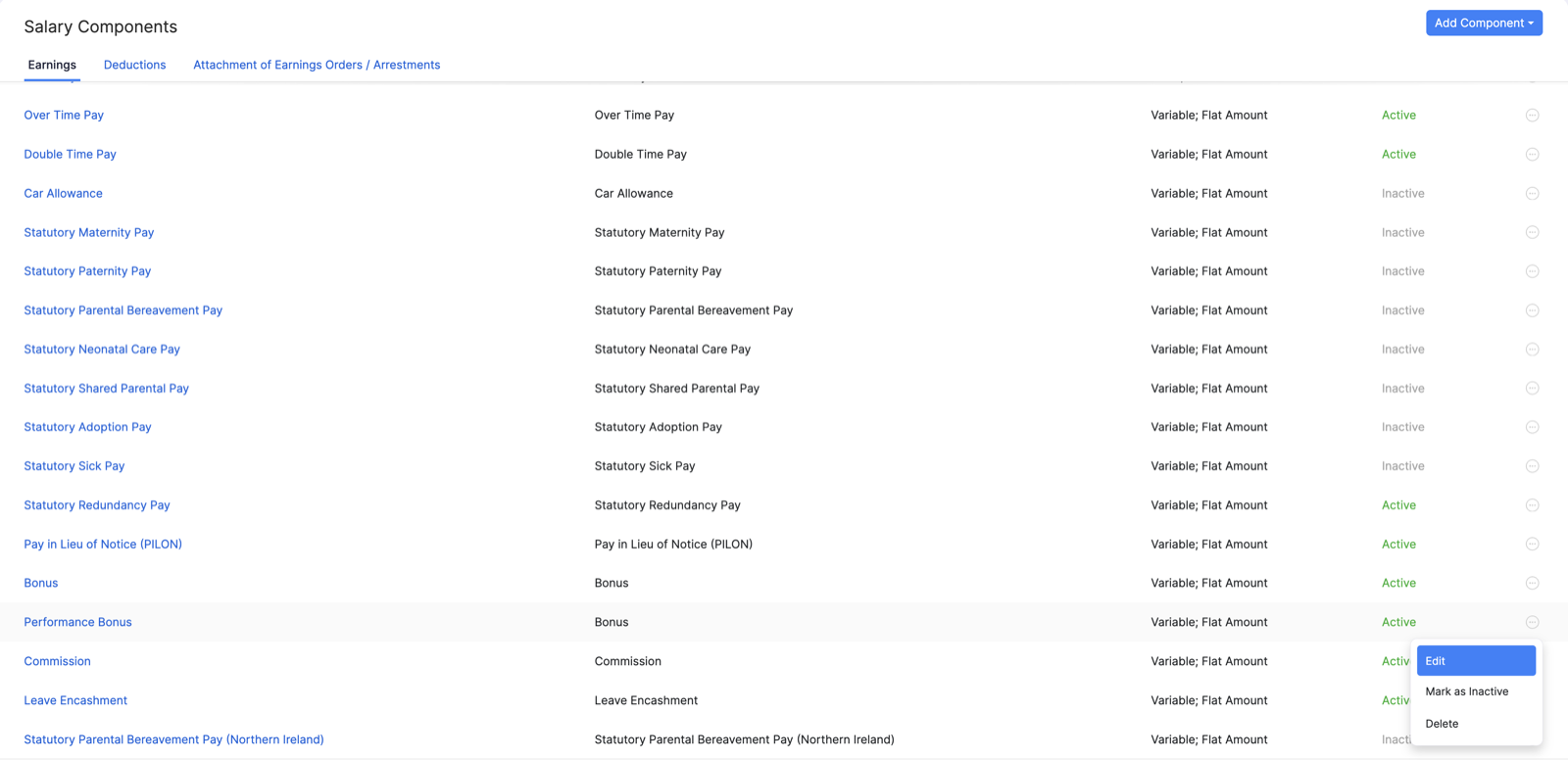Click 'Variable; Flat Amount' in Commission row

pyautogui.click(x=1209, y=661)
